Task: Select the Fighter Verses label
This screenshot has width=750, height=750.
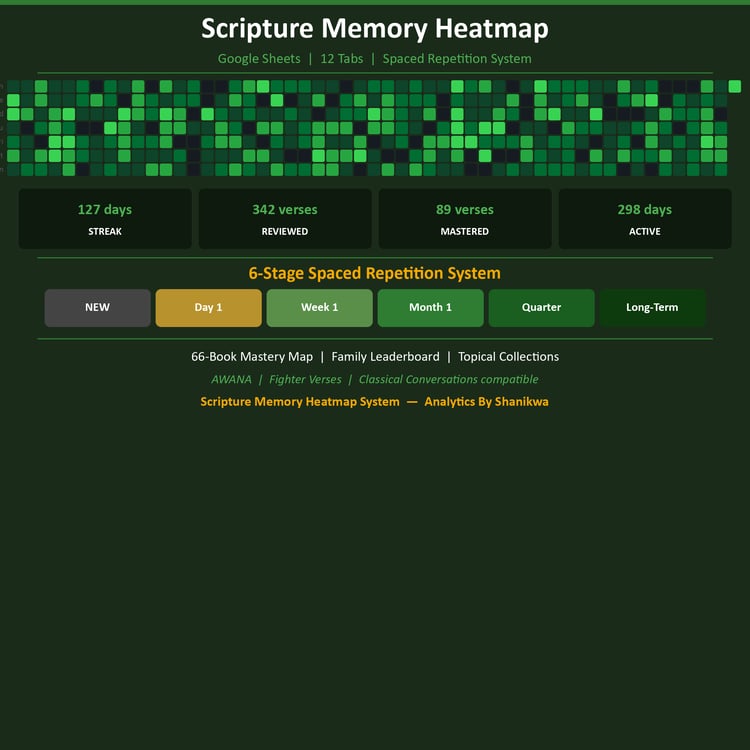Action: pyautogui.click(x=305, y=379)
